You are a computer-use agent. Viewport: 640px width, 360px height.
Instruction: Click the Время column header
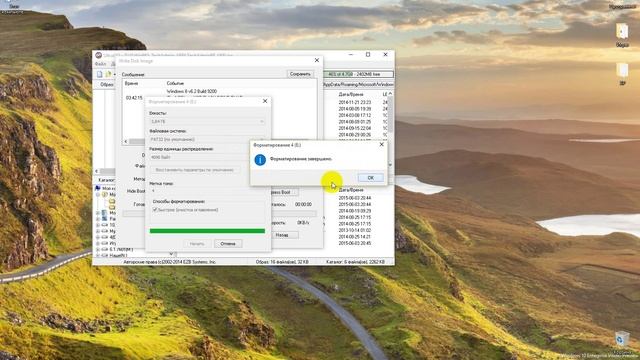pyautogui.click(x=131, y=83)
